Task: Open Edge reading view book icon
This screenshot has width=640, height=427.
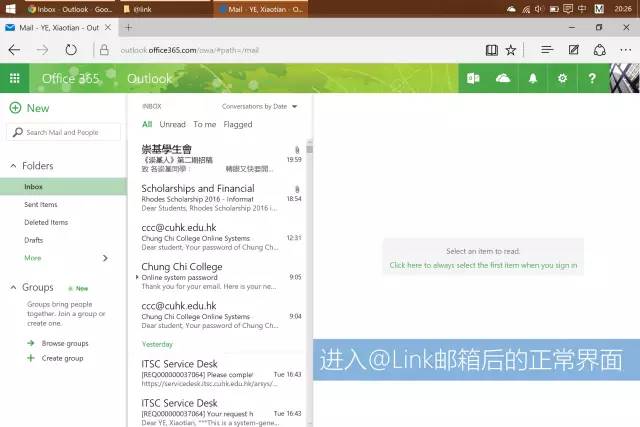Action: (x=491, y=49)
